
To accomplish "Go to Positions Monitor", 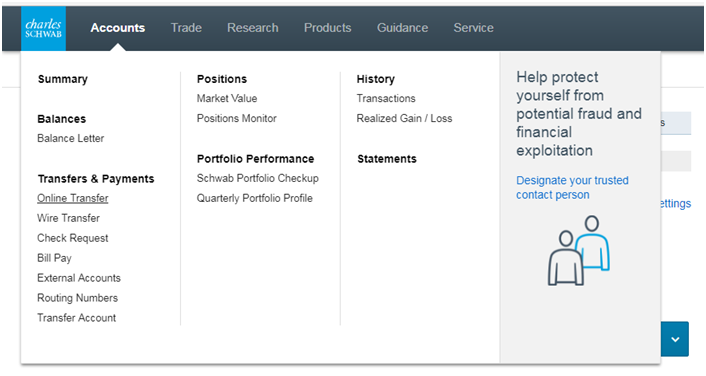I will tap(236, 118).
